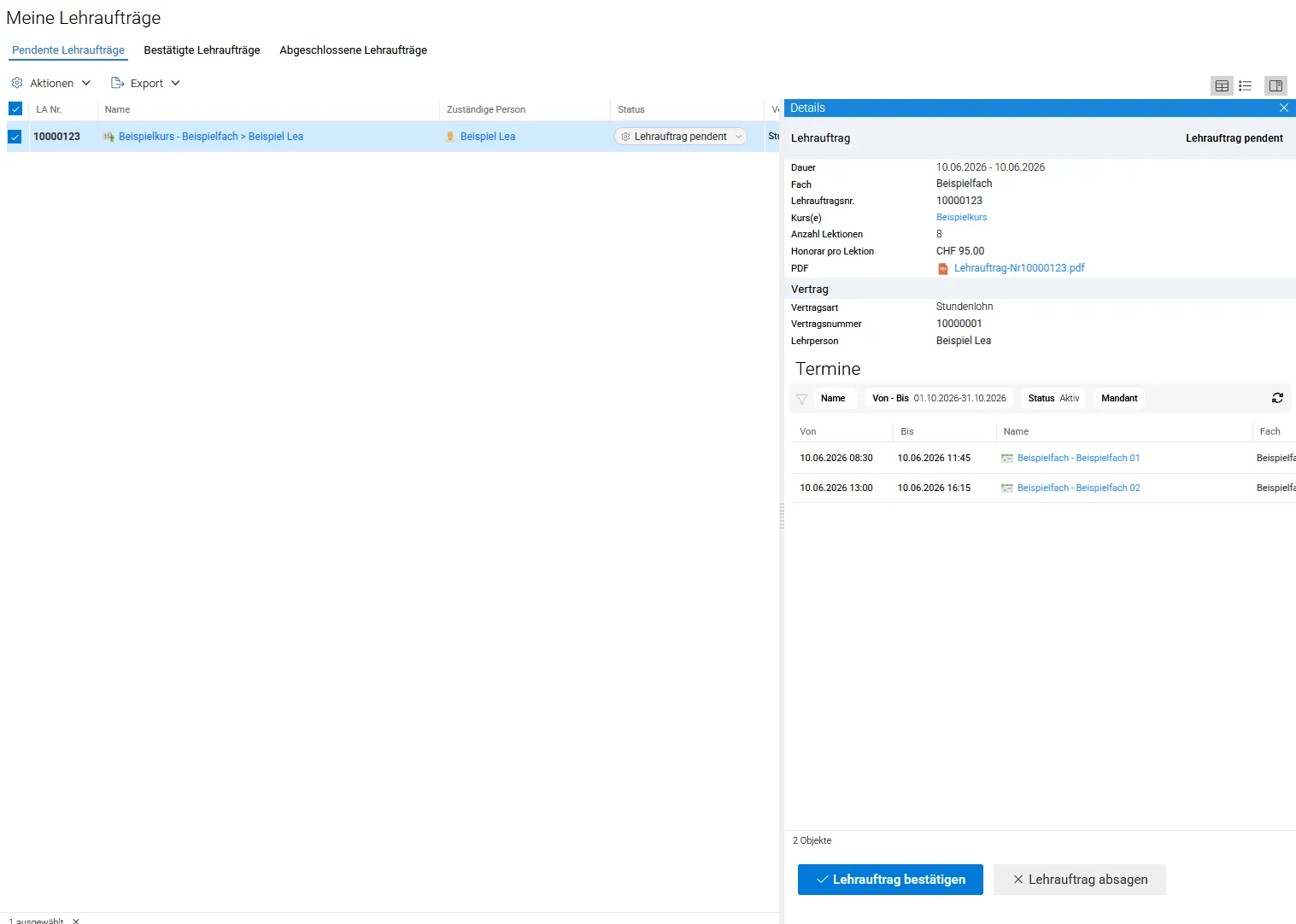Click the 10.06.2026 08:30 cell
The image size is (1296, 924).
pyautogui.click(x=836, y=459)
